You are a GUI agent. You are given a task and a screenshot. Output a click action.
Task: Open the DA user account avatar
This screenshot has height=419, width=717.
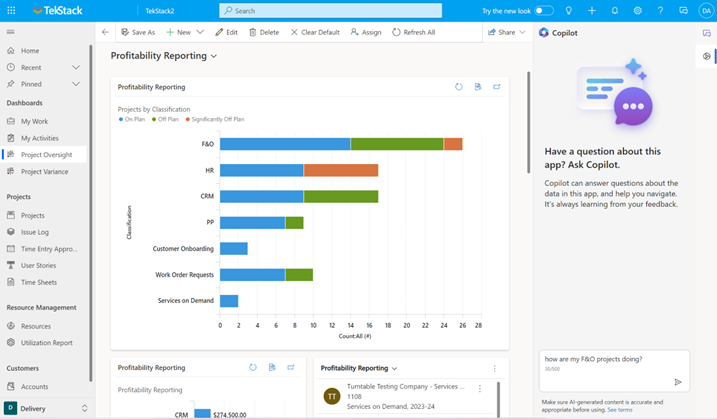click(x=706, y=11)
